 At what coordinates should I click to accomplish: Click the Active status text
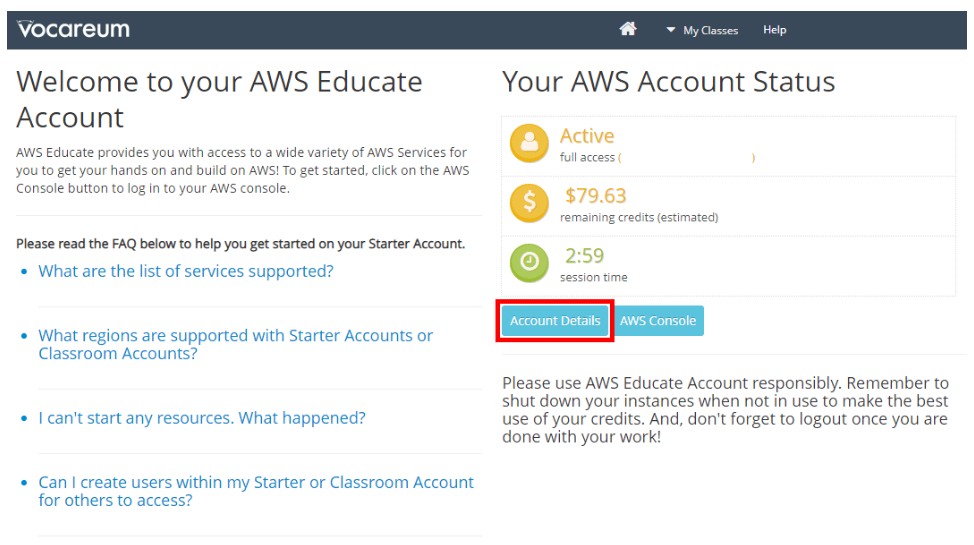click(x=587, y=135)
